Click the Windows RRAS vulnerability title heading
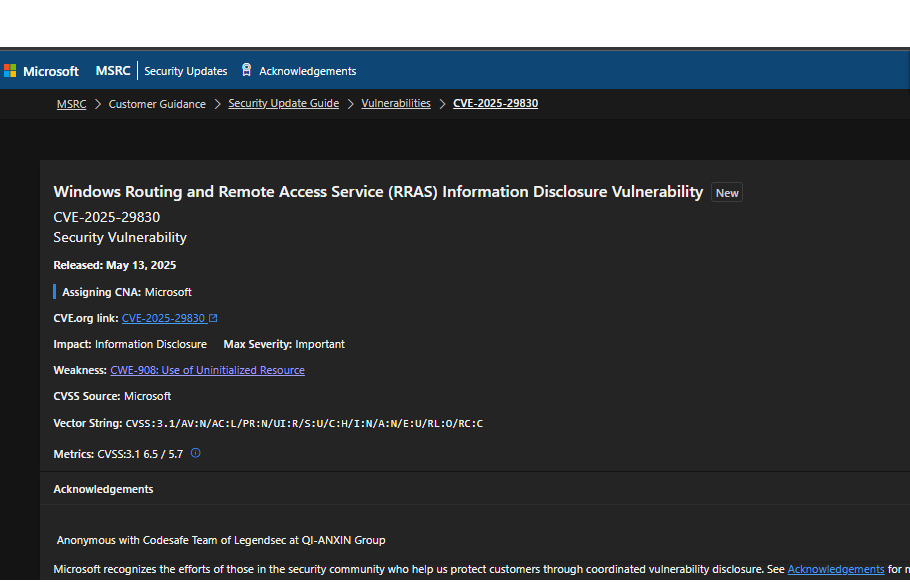 (x=378, y=192)
